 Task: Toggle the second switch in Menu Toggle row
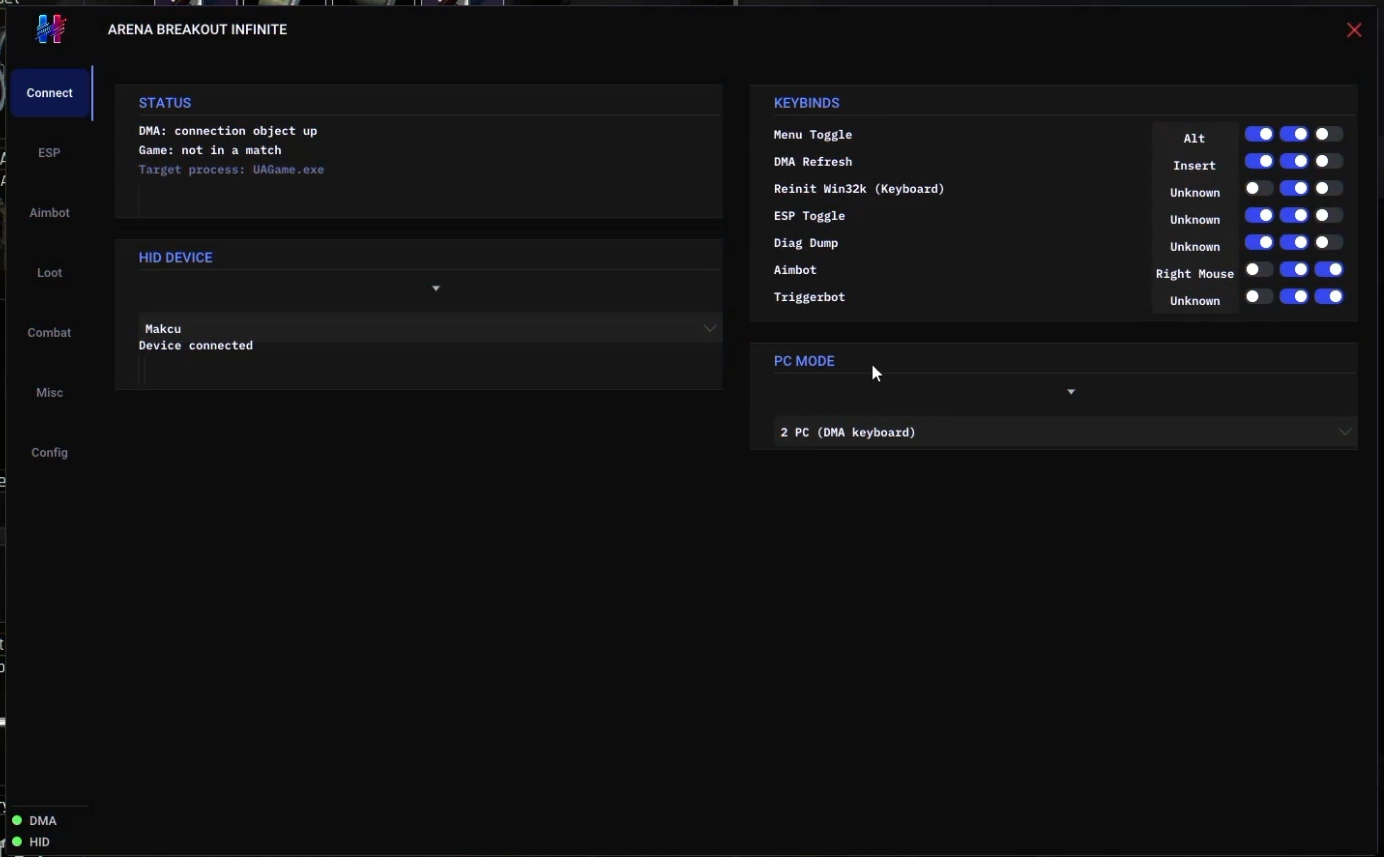pos(1294,134)
